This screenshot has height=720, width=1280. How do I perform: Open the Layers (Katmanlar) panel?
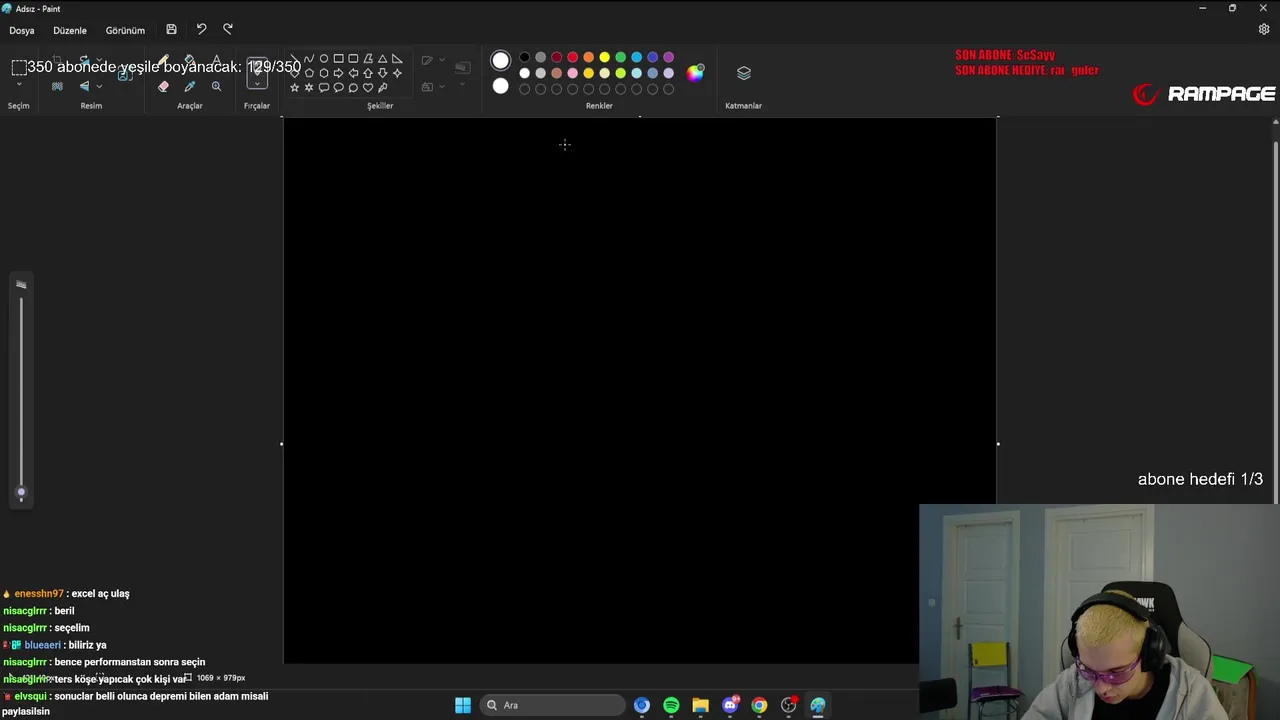pos(744,73)
